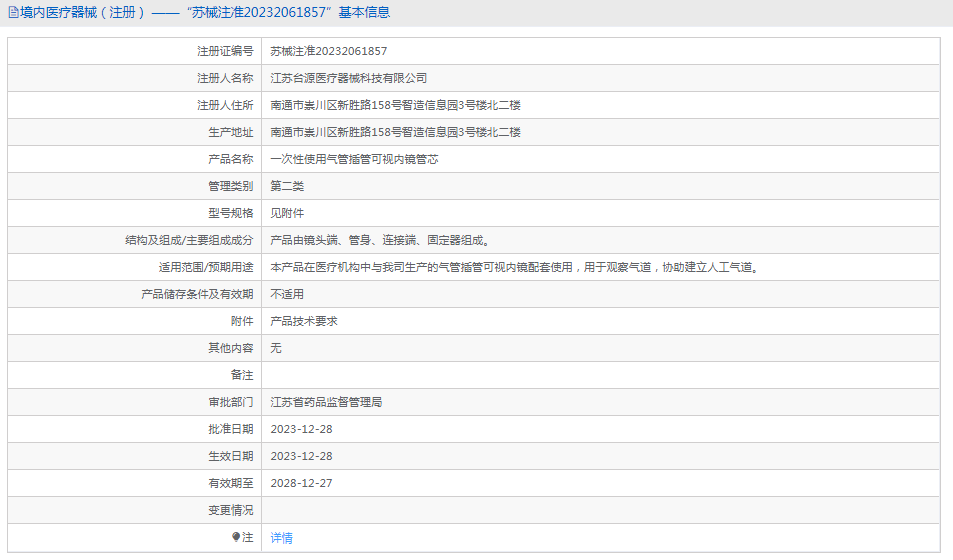
Task: Select the value 不适用
Action: (287, 294)
